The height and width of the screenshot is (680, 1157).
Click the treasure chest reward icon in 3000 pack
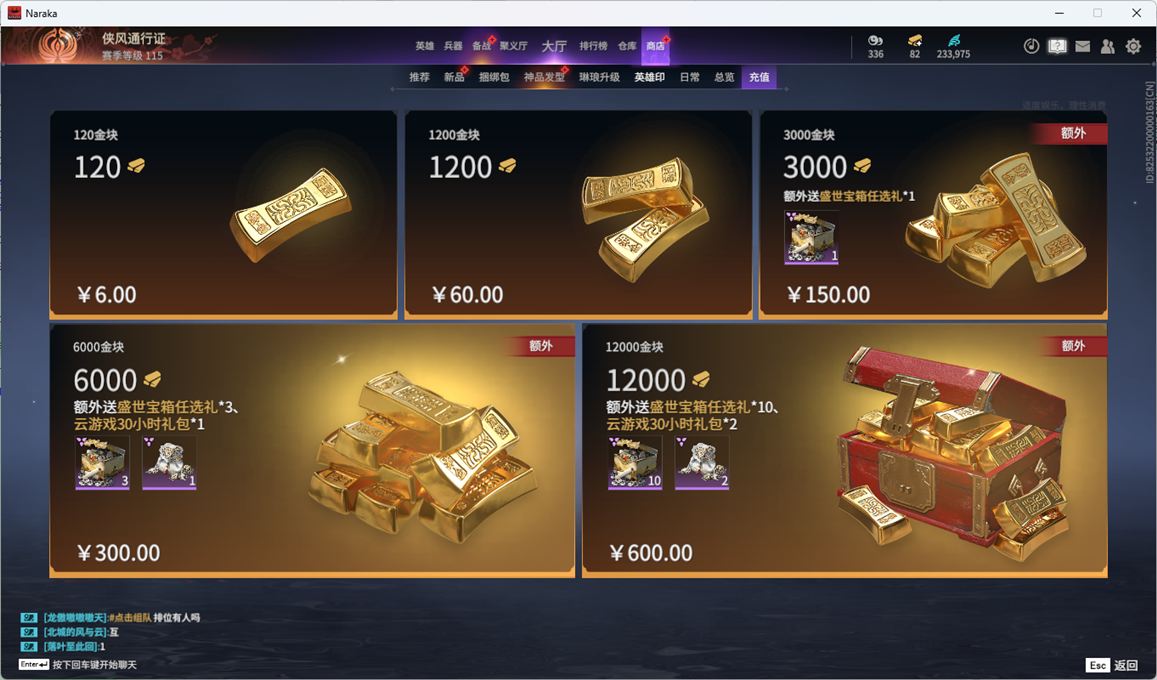(812, 237)
